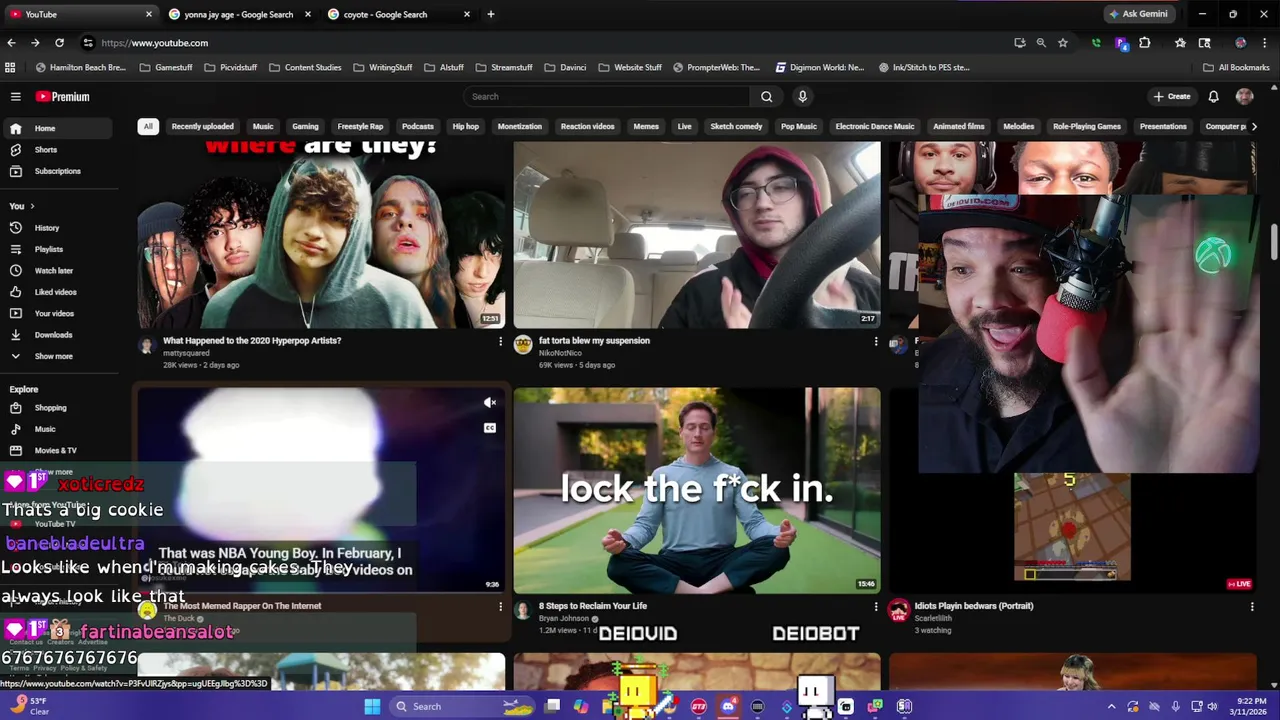The image size is (1280, 720).
Task: Open the taskbar Search box
Action: click(x=460, y=706)
